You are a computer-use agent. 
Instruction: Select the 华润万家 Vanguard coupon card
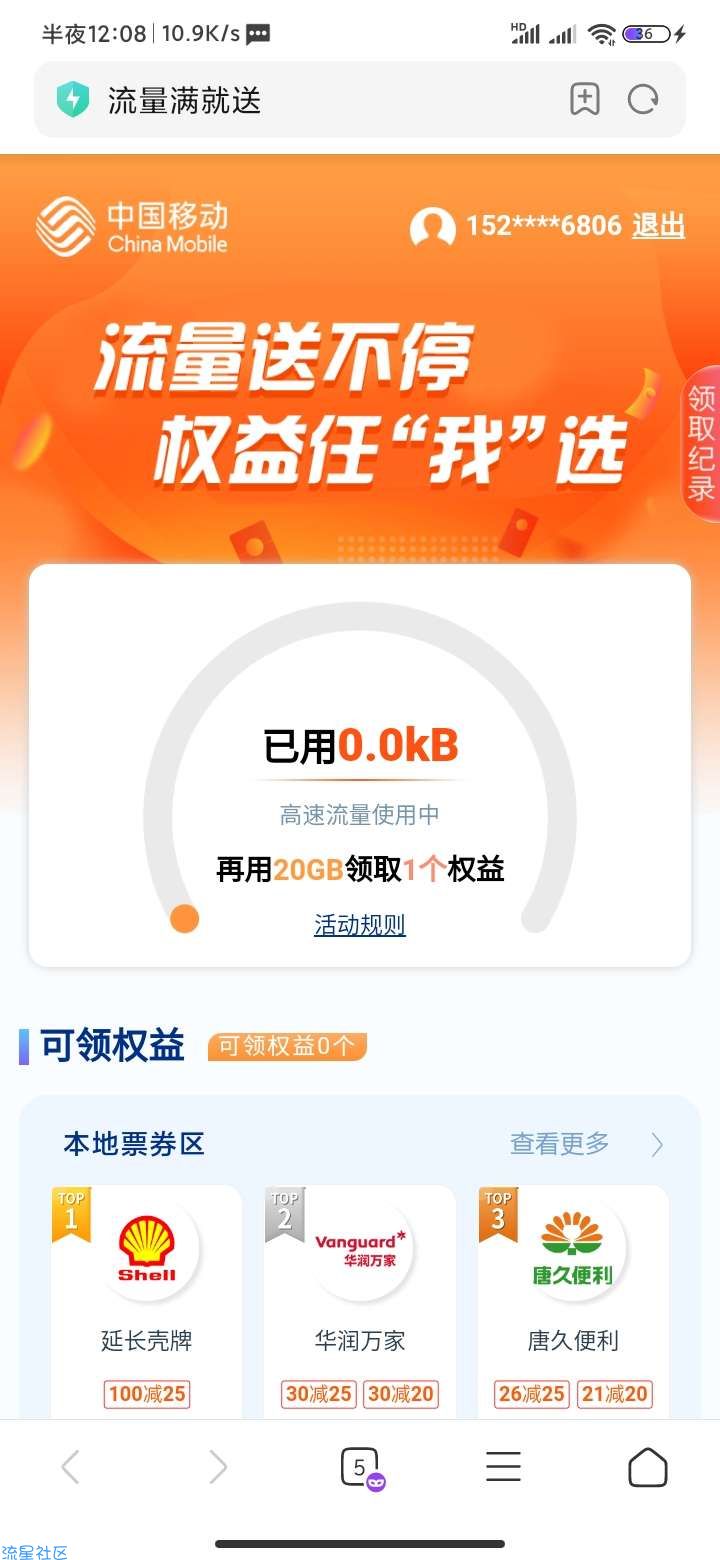[x=360, y=1302]
